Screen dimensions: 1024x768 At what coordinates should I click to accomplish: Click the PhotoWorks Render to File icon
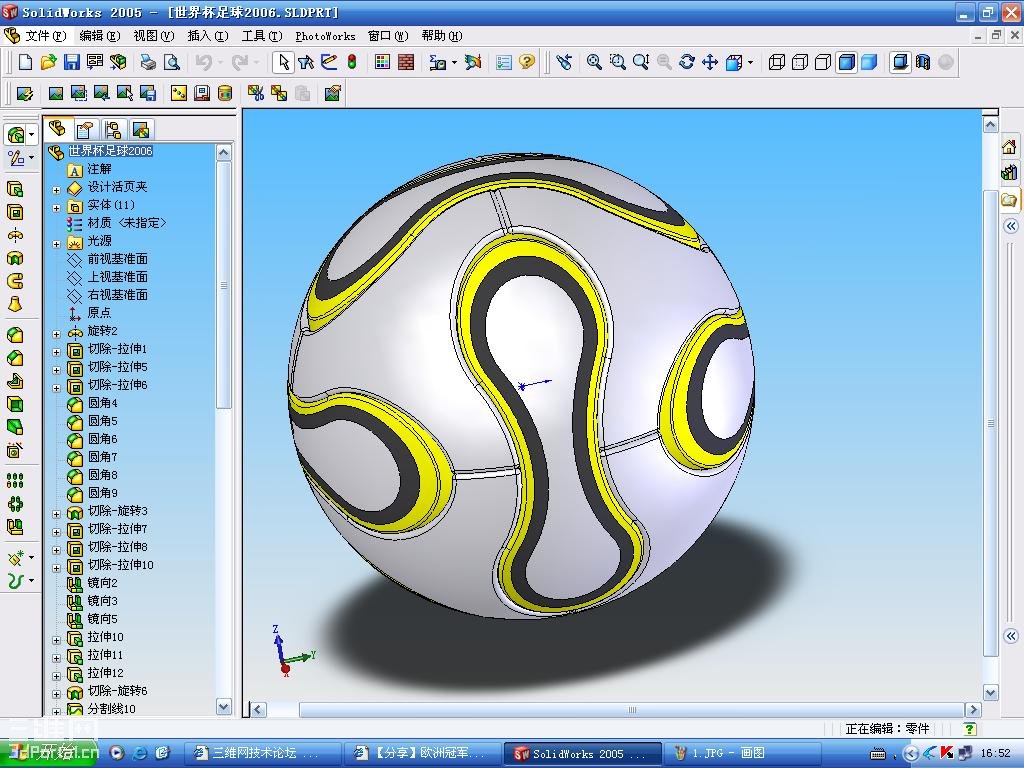[148, 93]
